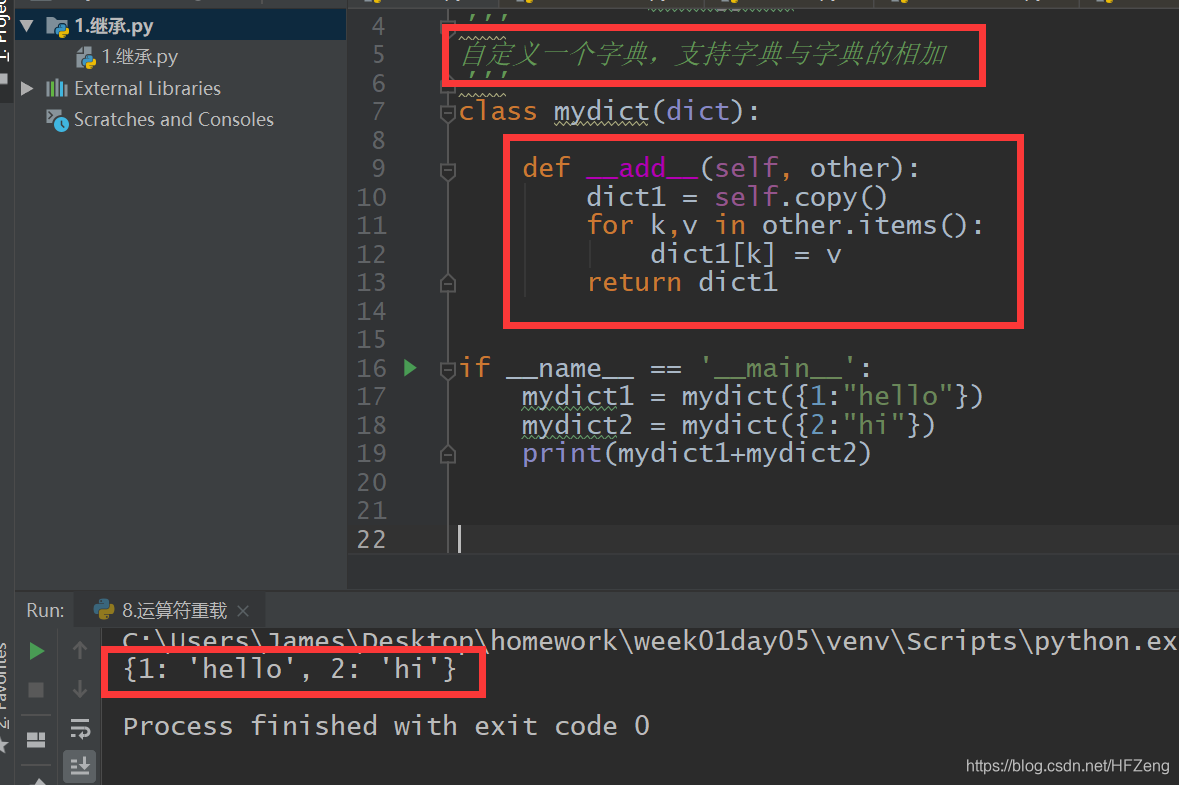
Task: Click the green run gutter icon at line 16
Action: [x=410, y=368]
